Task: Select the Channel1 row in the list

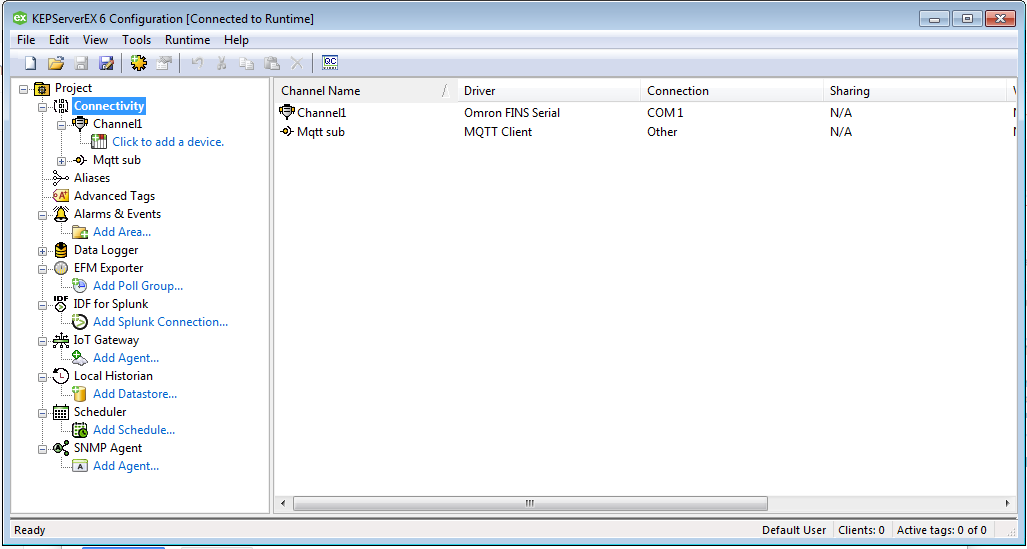Action: pyautogui.click(x=645, y=113)
